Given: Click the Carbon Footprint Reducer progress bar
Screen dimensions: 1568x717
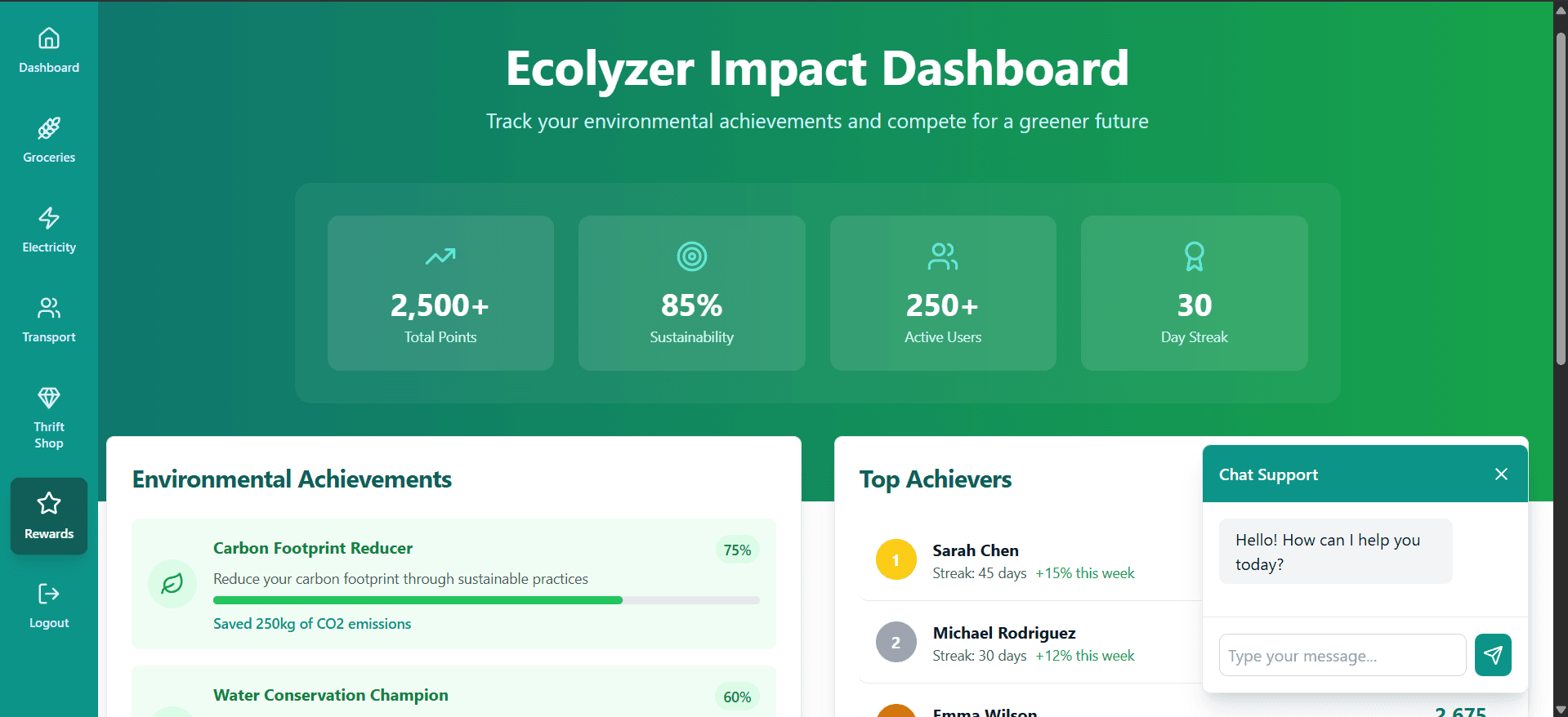Looking at the screenshot, I should point(485,600).
